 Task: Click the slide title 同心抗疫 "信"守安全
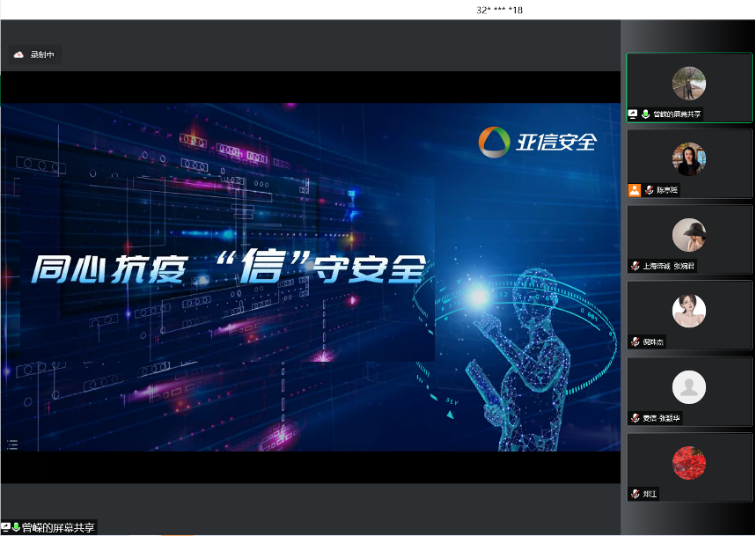coord(228,269)
